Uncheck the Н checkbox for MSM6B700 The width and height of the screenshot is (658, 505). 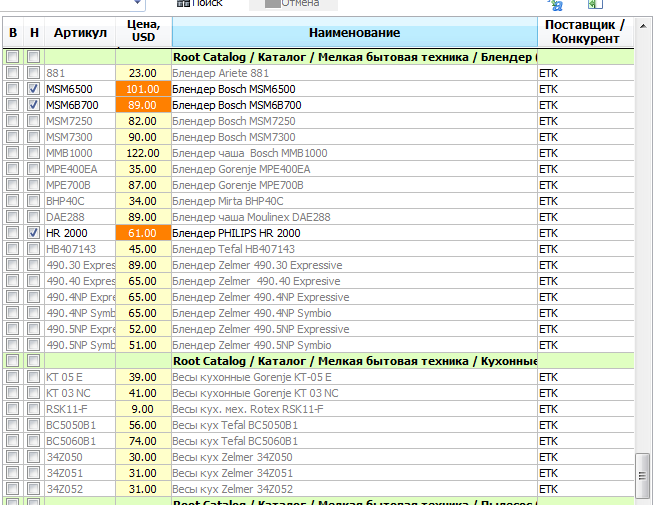pos(34,105)
